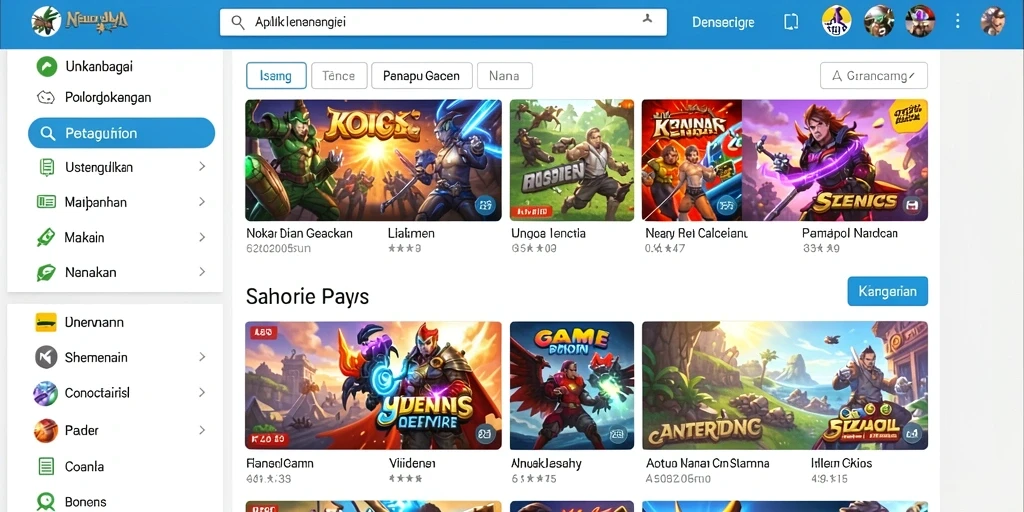The height and width of the screenshot is (512, 1024).
Task: Select the Isamg filter tab
Action: pos(276,76)
